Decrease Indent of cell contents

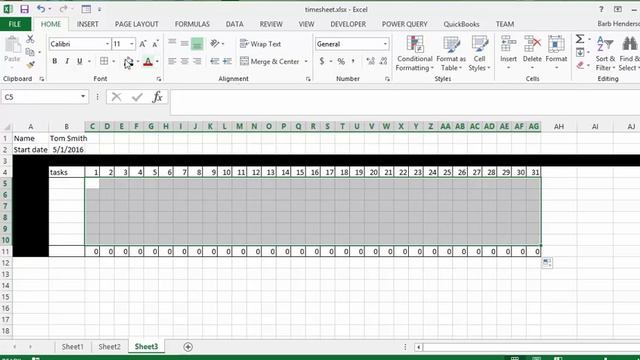click(215, 61)
